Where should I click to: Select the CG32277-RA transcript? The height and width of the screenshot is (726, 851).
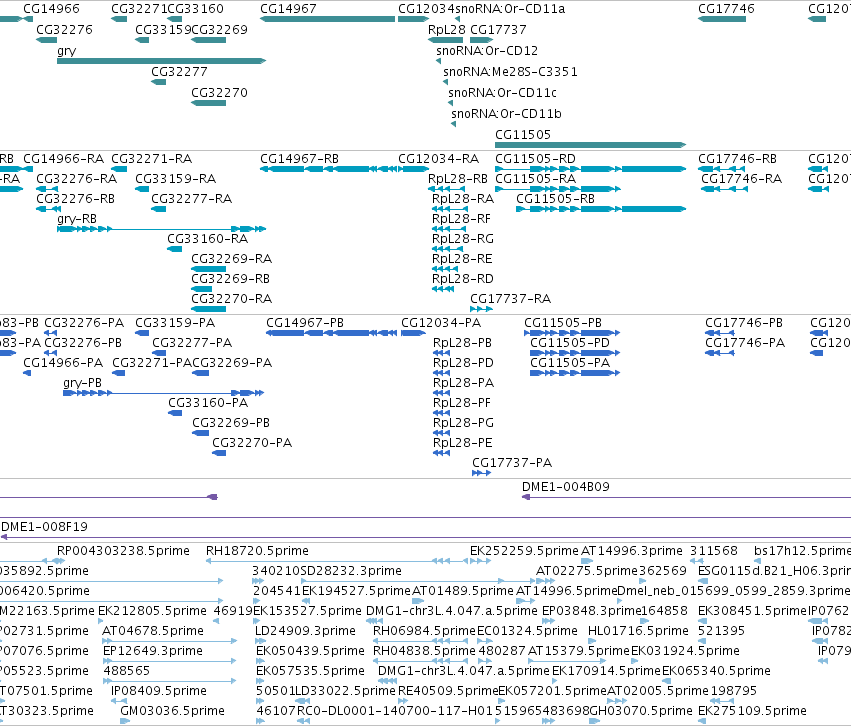coord(158,209)
